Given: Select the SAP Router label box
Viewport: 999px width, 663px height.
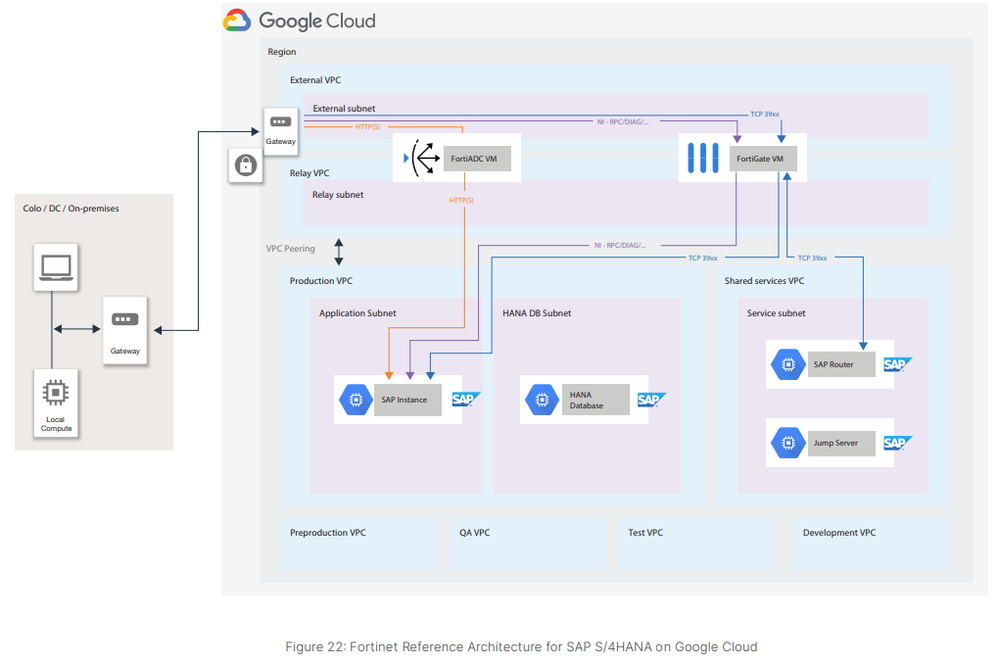Looking at the screenshot, I should click(x=842, y=364).
